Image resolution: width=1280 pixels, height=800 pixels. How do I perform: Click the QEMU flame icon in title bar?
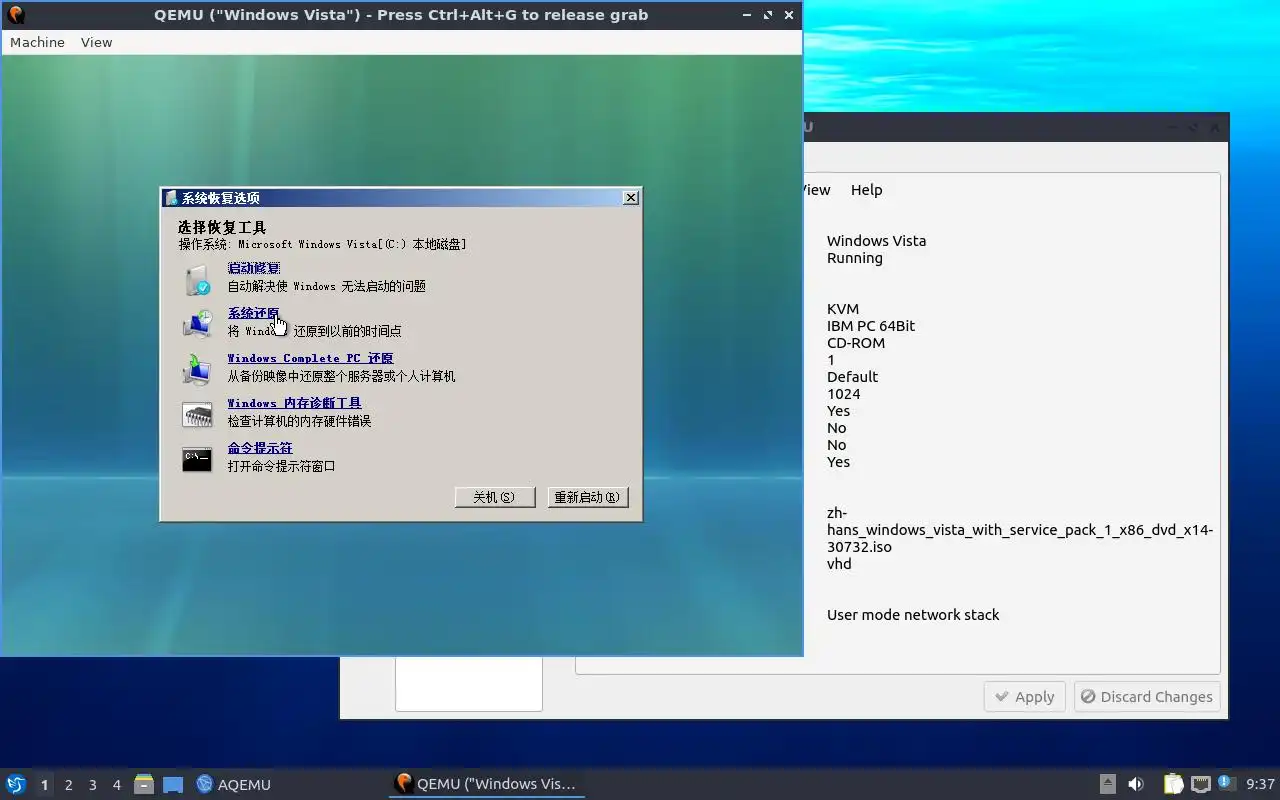pyautogui.click(x=16, y=15)
